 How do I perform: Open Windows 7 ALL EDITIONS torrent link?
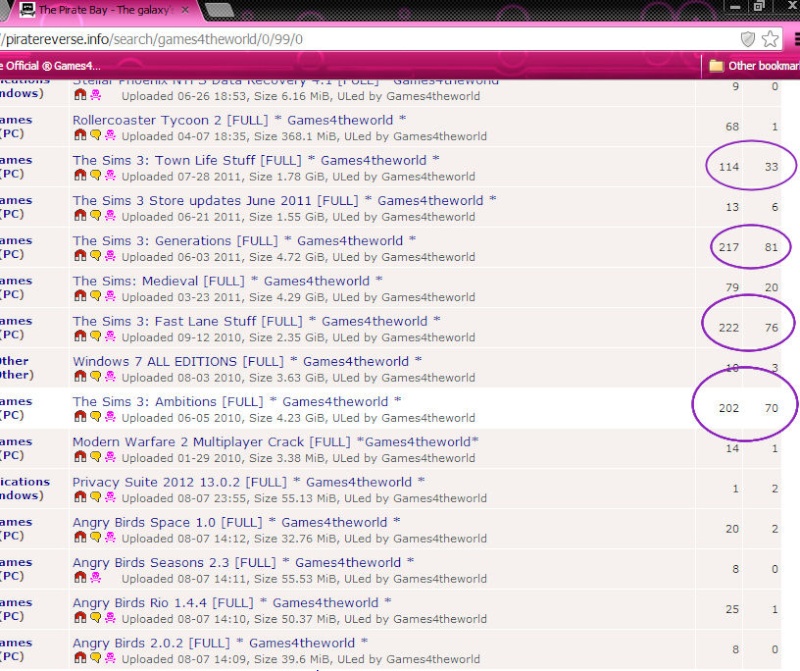coord(247,362)
